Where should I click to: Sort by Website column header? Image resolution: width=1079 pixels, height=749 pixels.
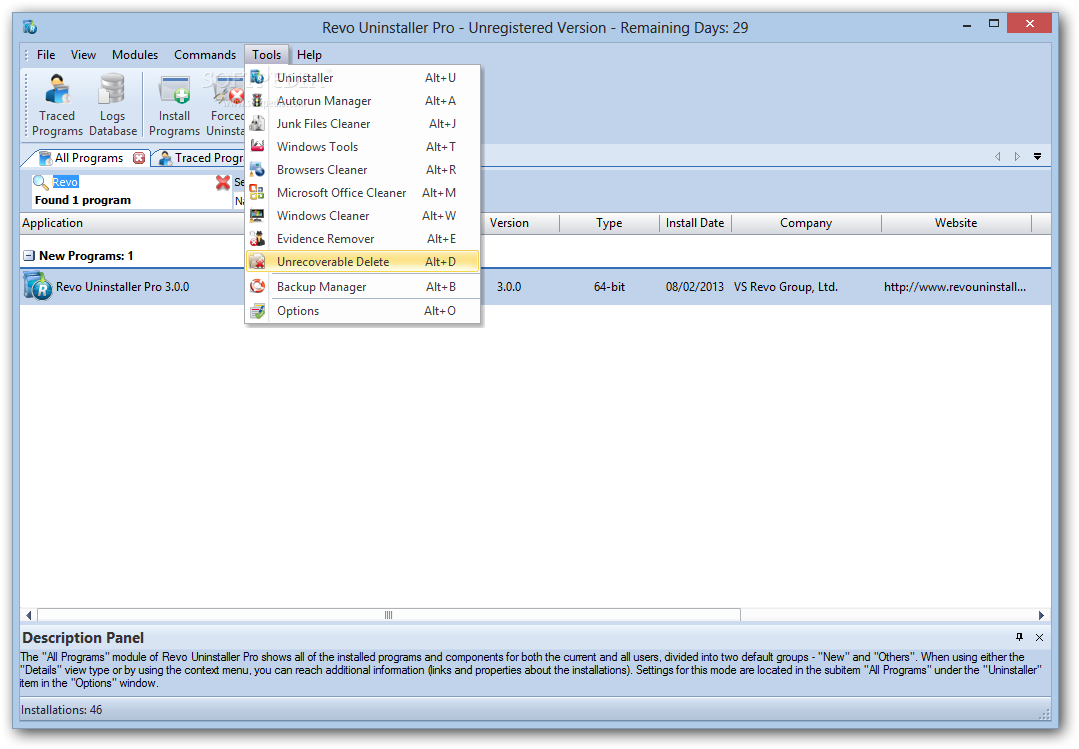tap(956, 223)
